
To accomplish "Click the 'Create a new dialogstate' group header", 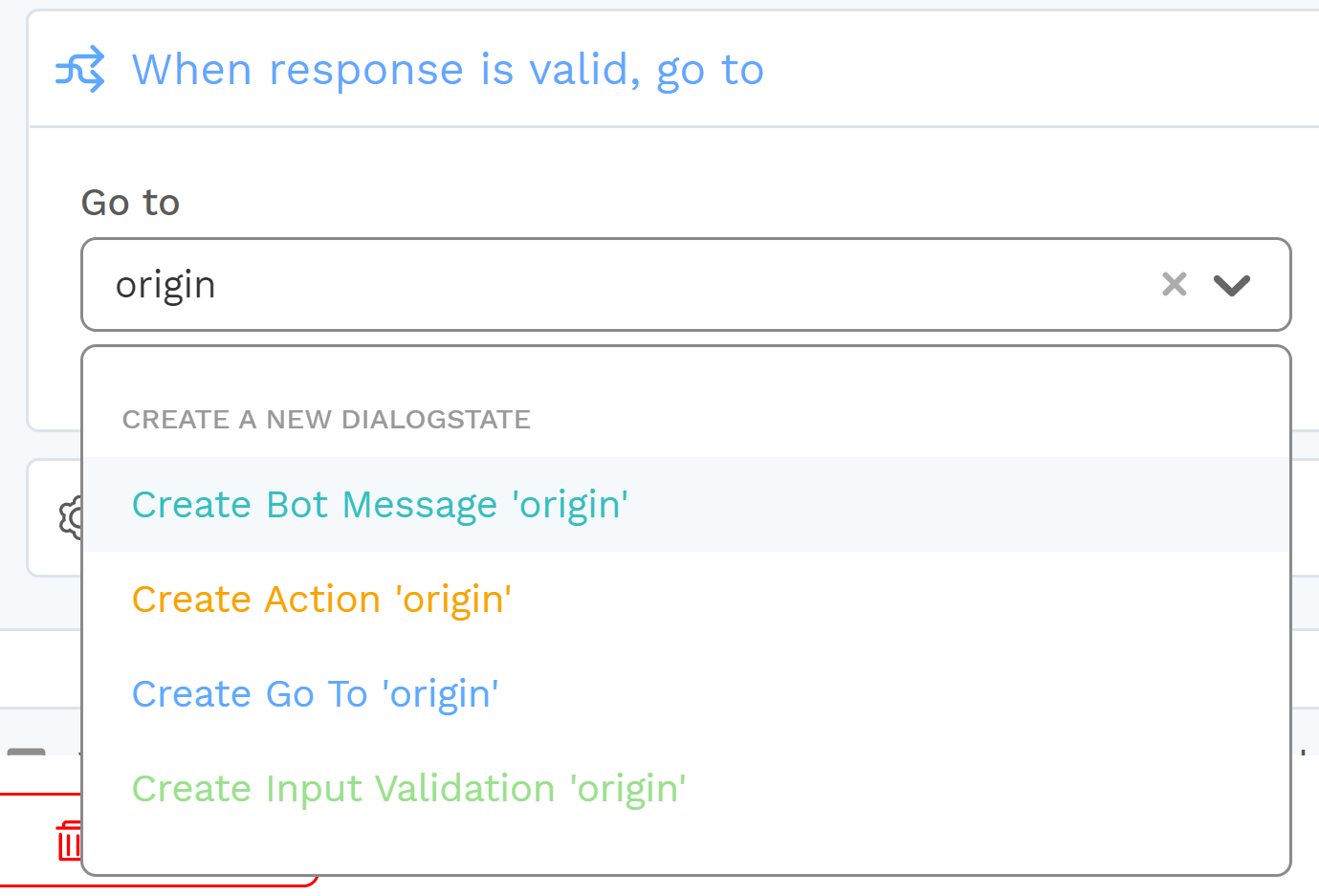I will [326, 419].
